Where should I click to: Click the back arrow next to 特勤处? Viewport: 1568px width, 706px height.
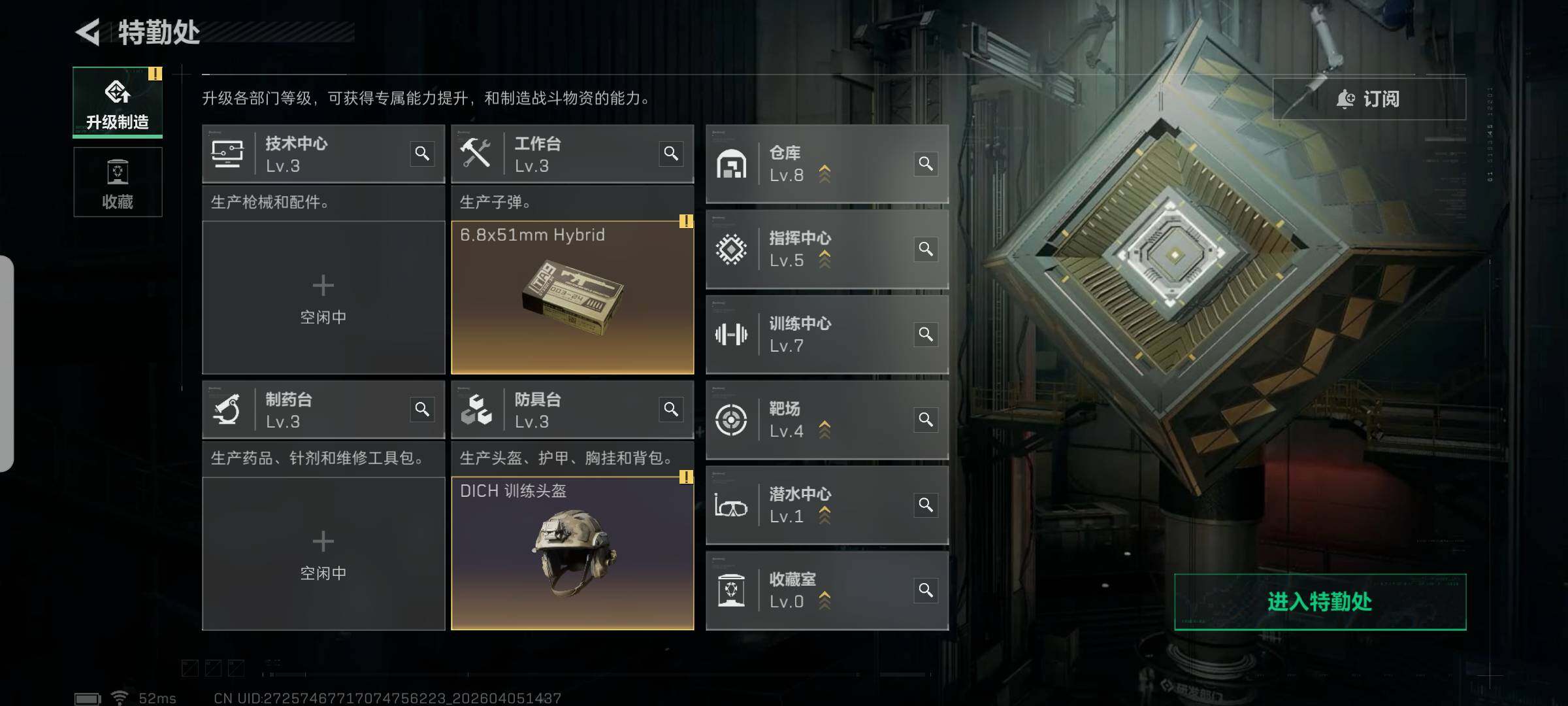coord(88,32)
